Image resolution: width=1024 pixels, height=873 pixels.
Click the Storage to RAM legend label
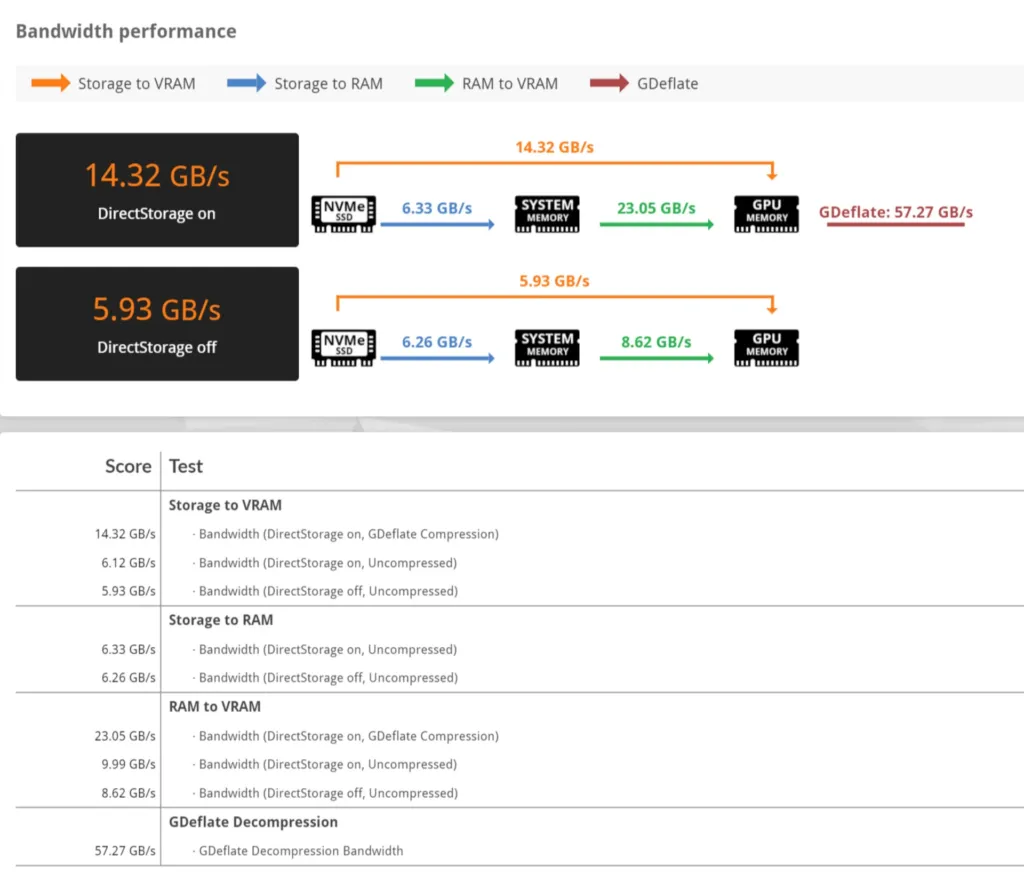328,84
